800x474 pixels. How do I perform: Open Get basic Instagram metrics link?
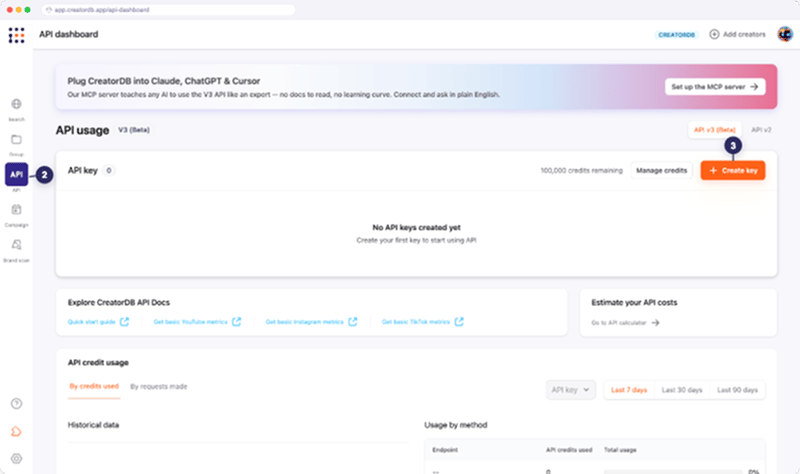(x=305, y=322)
